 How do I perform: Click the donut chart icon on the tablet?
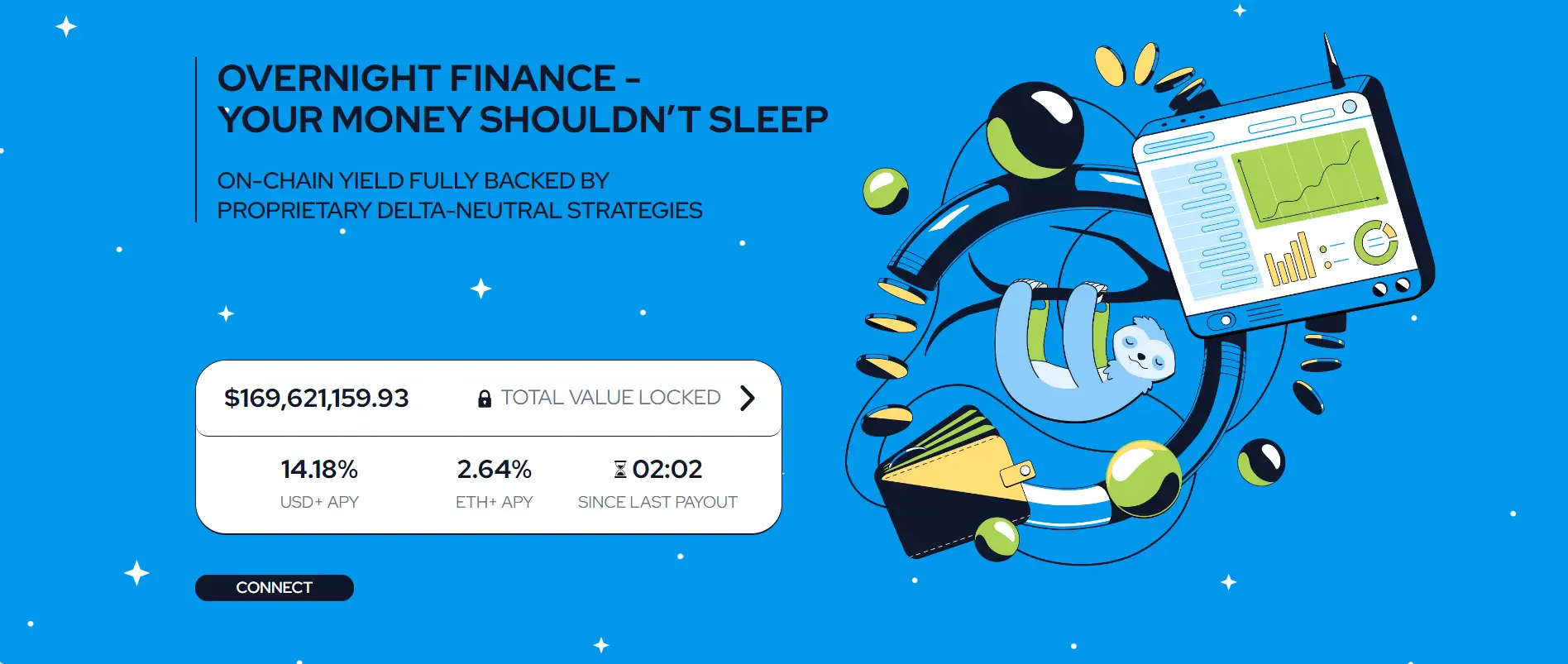[1374, 242]
